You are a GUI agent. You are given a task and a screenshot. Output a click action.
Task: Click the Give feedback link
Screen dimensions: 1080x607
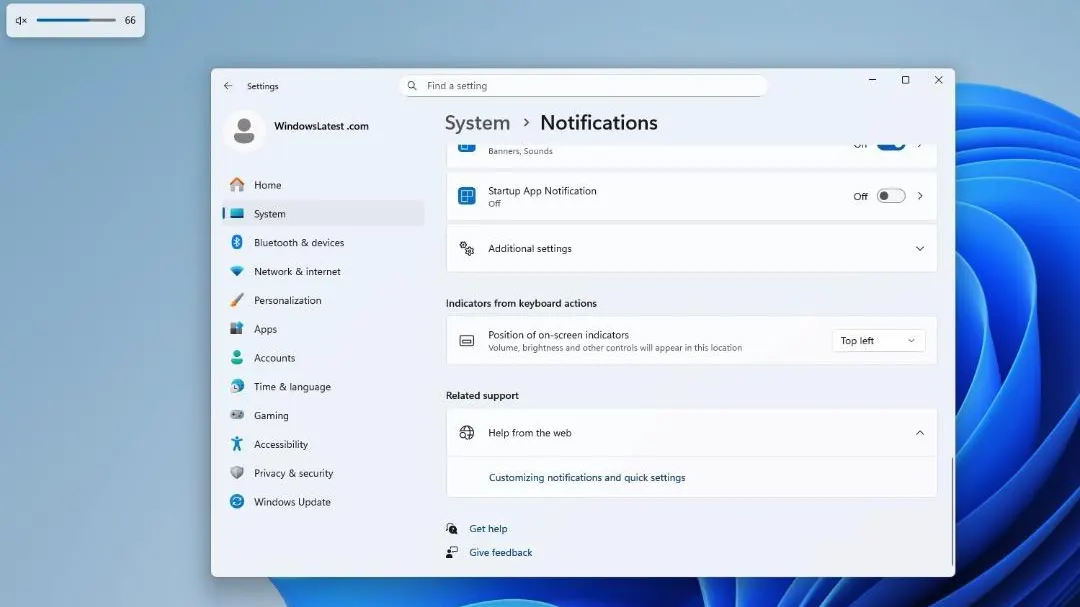[x=500, y=553]
